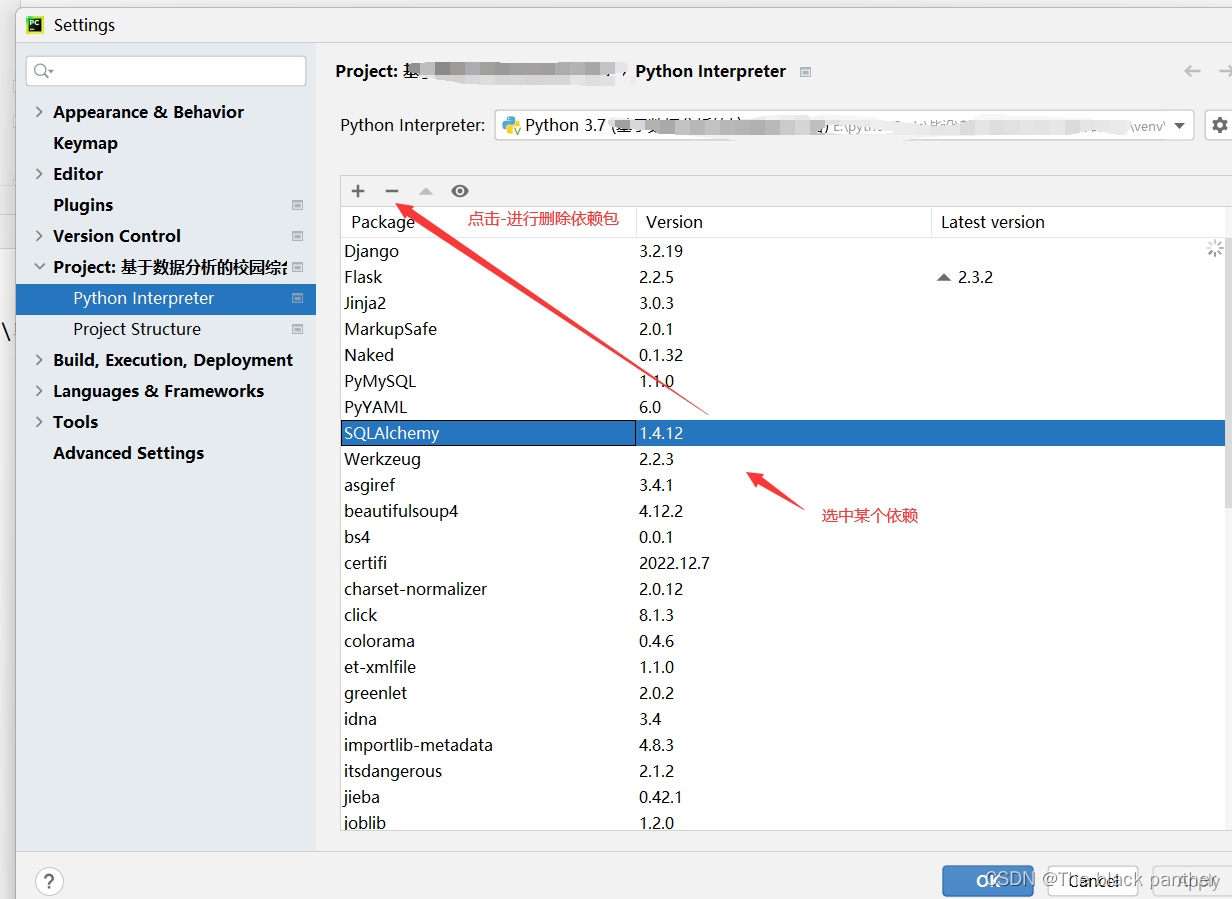
Task: Click the Cancel button
Action: pos(1093,881)
